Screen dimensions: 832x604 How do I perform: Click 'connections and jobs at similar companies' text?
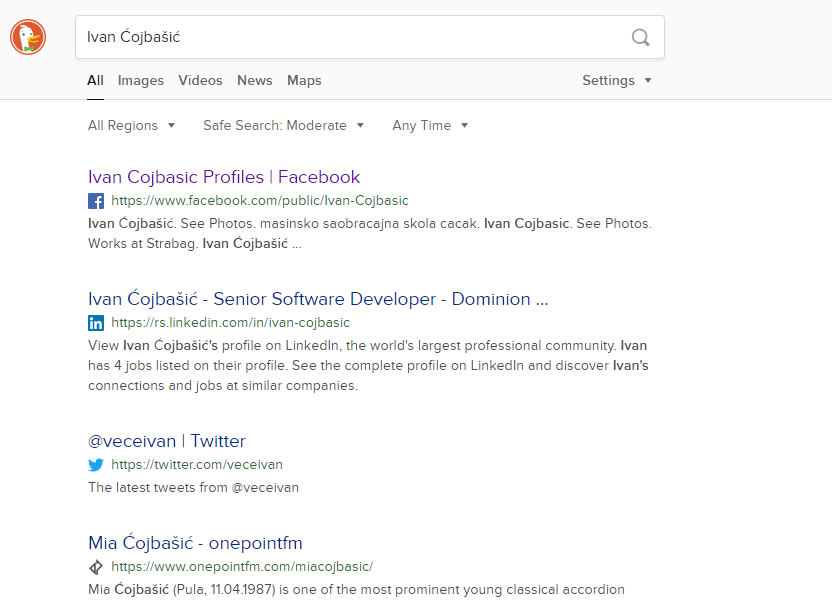coord(223,385)
